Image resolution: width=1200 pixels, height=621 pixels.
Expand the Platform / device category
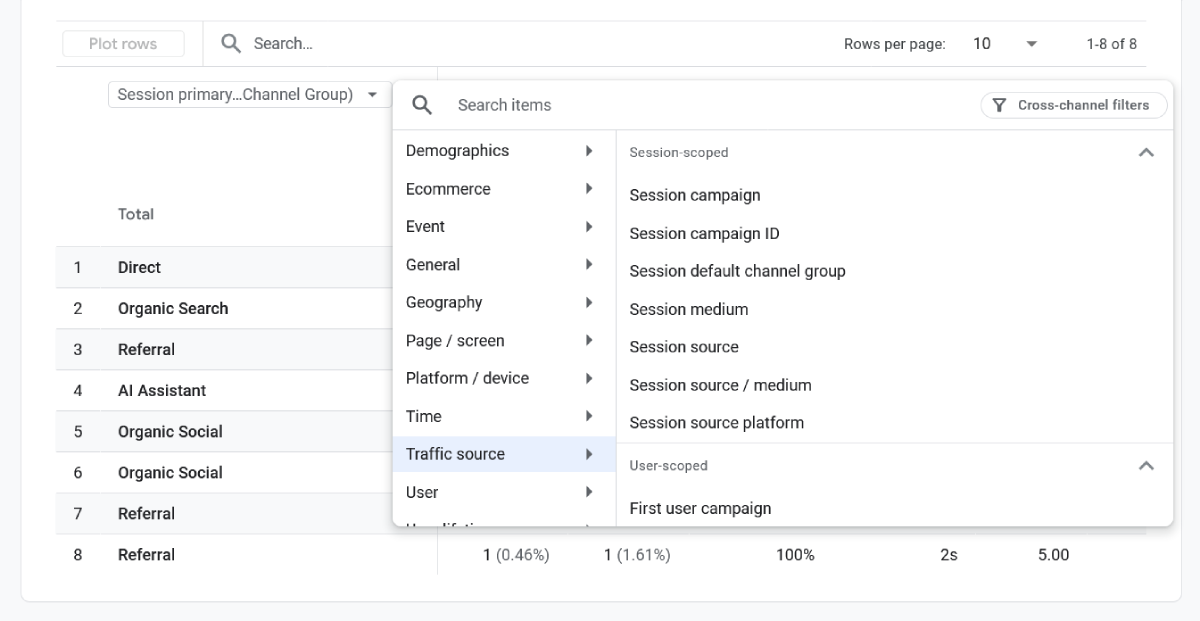coord(504,379)
